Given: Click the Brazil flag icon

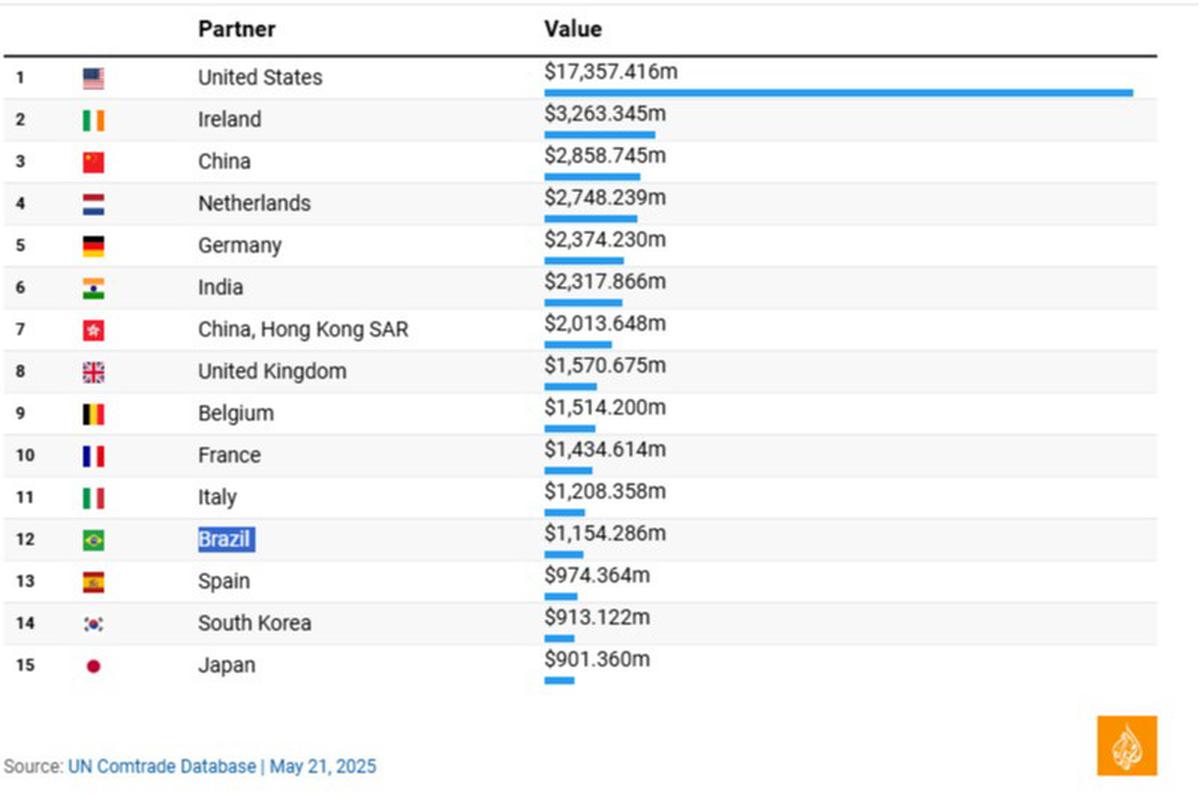Looking at the screenshot, I should [x=93, y=540].
